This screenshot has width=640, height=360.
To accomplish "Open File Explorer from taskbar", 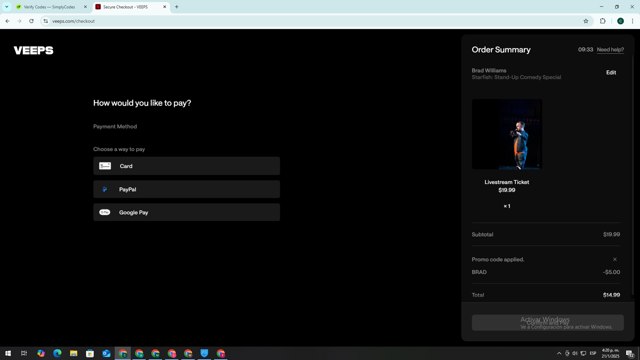I will (73, 353).
